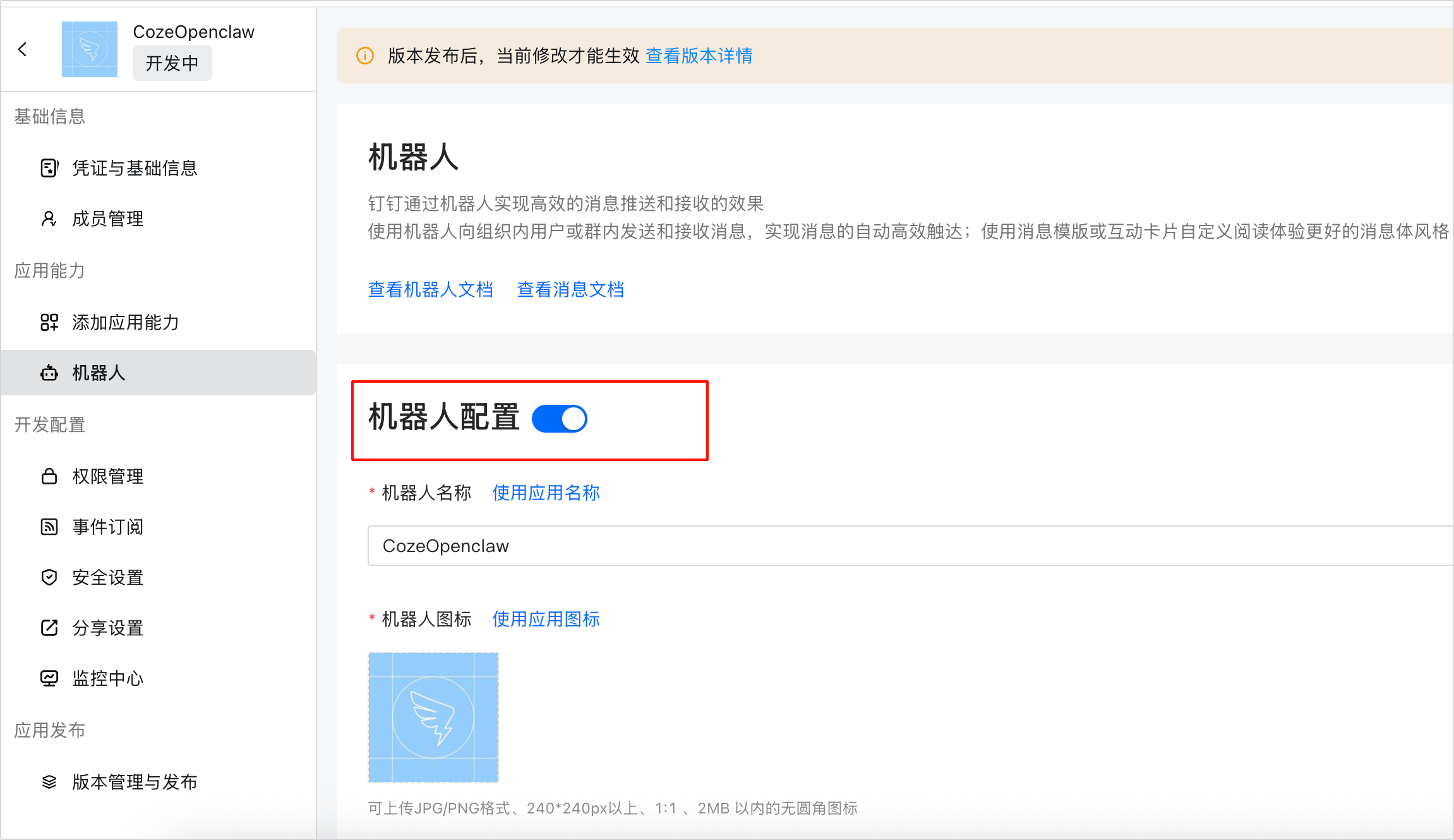Click the robot icon thumbnail to change it

pyautogui.click(x=433, y=717)
